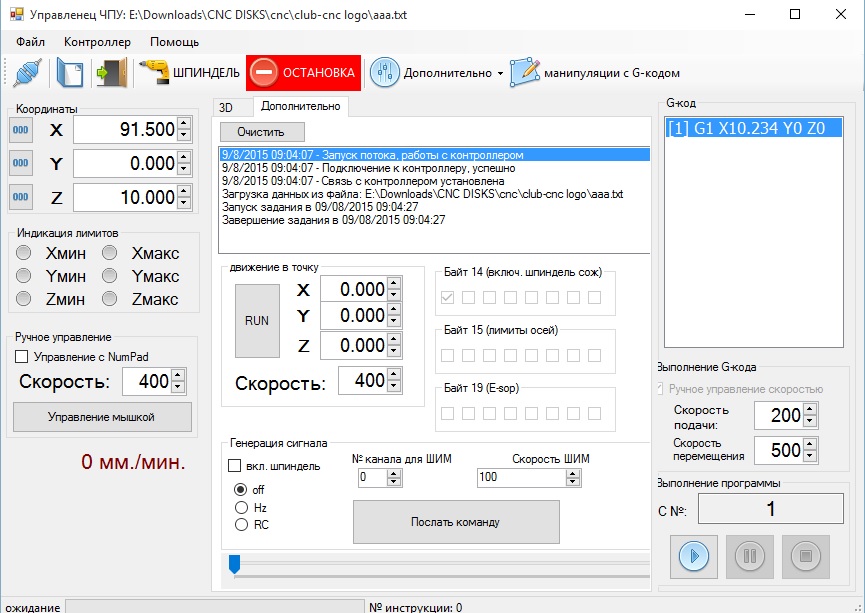This screenshot has height=613, width=865.
Task: Click the Очистить log button
Action: 262,132
